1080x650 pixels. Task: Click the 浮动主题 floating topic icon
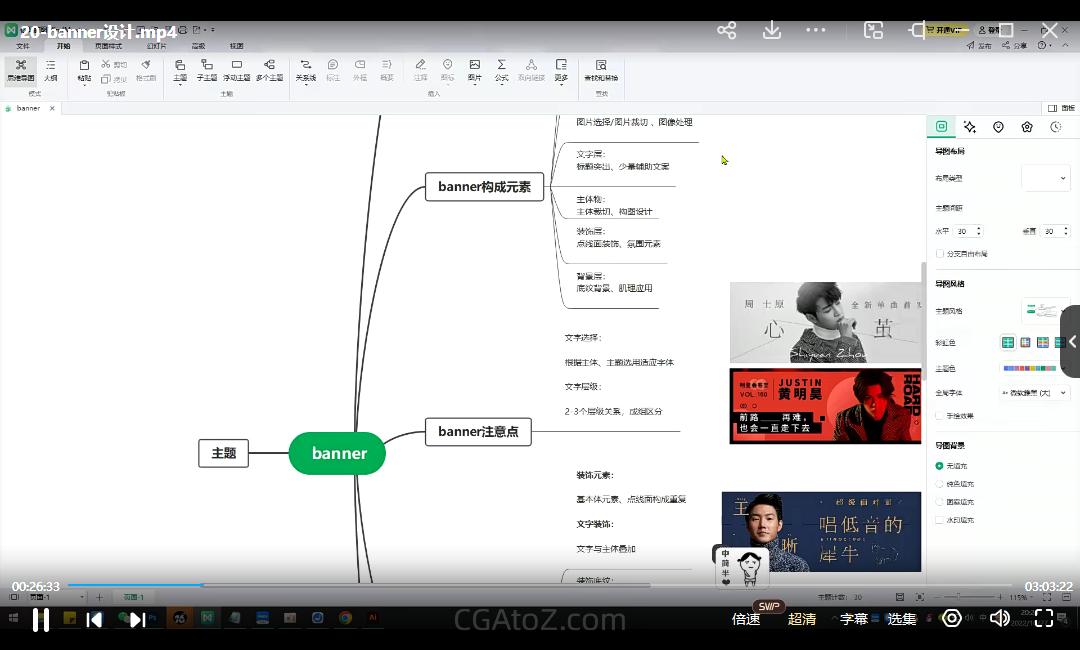pyautogui.click(x=237, y=69)
